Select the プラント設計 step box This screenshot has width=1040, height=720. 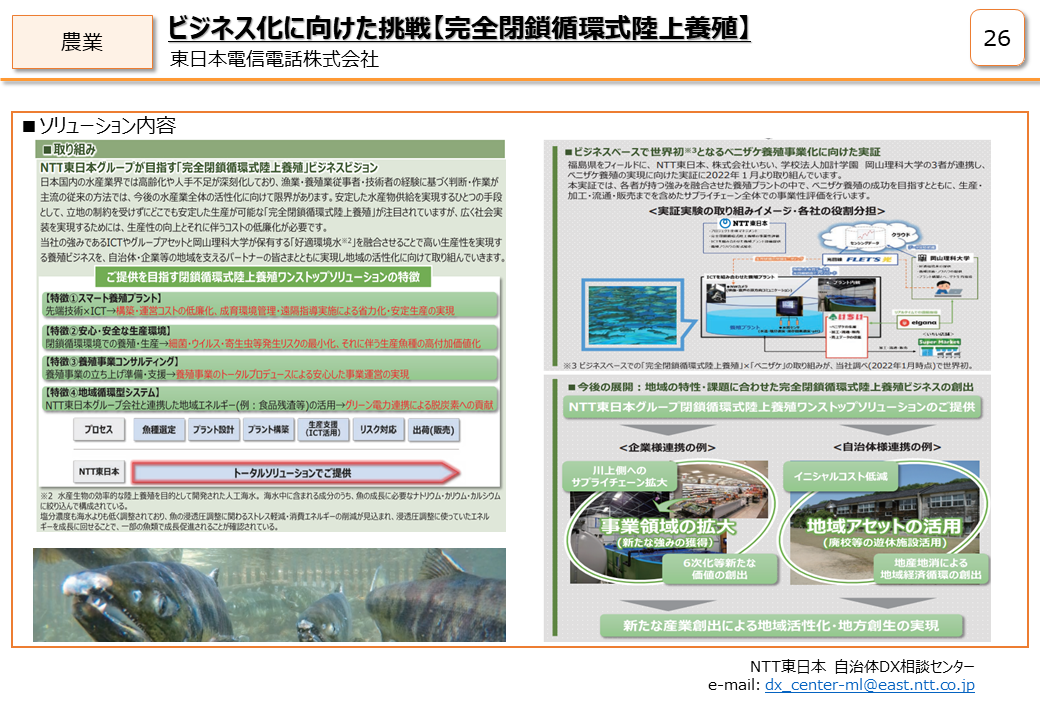point(214,430)
